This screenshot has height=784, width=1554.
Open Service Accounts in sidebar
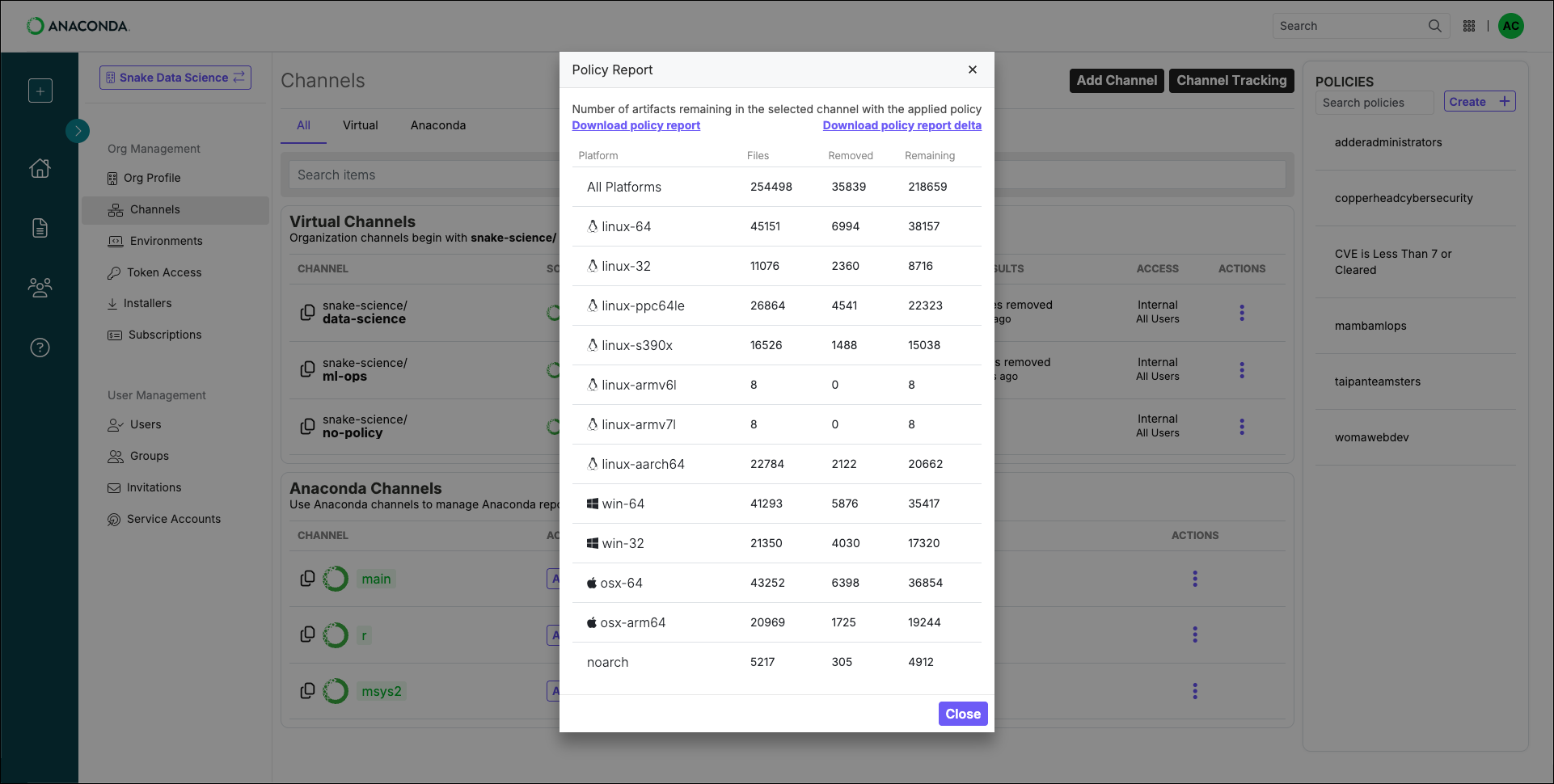pos(175,519)
